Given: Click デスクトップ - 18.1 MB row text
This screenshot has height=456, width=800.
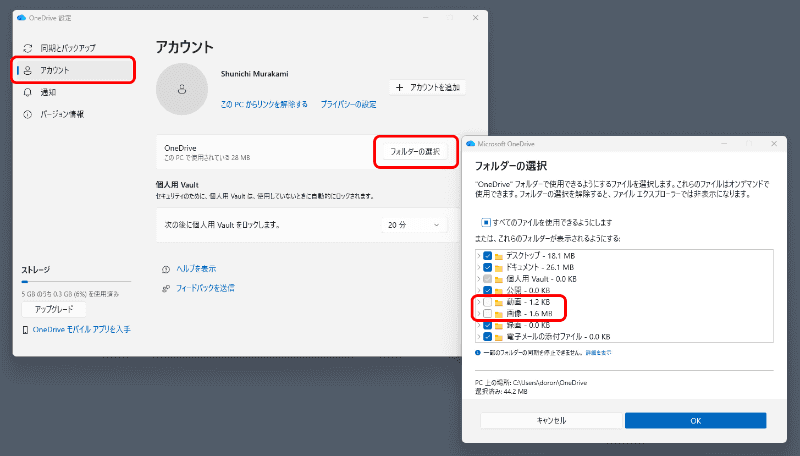Looking at the screenshot, I should 540,256.
